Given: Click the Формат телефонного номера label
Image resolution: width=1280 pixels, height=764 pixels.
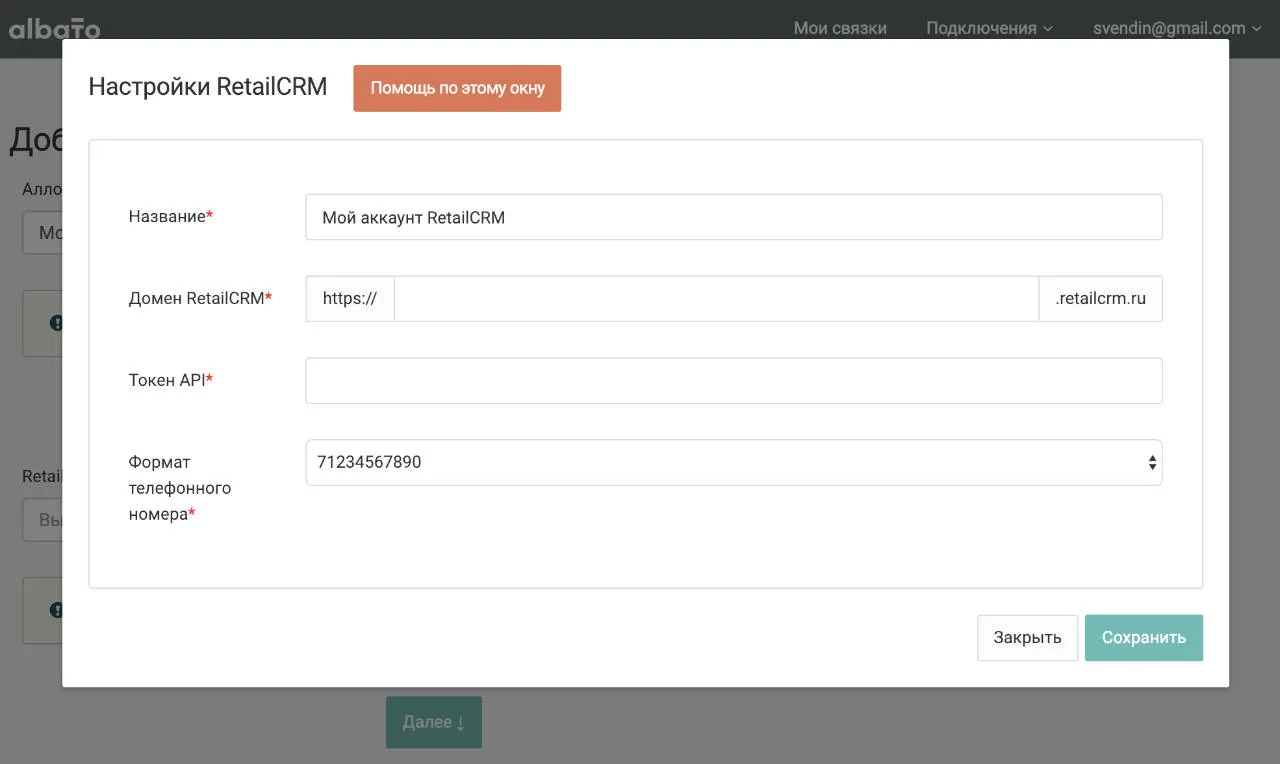Looking at the screenshot, I should pyautogui.click(x=180, y=488).
